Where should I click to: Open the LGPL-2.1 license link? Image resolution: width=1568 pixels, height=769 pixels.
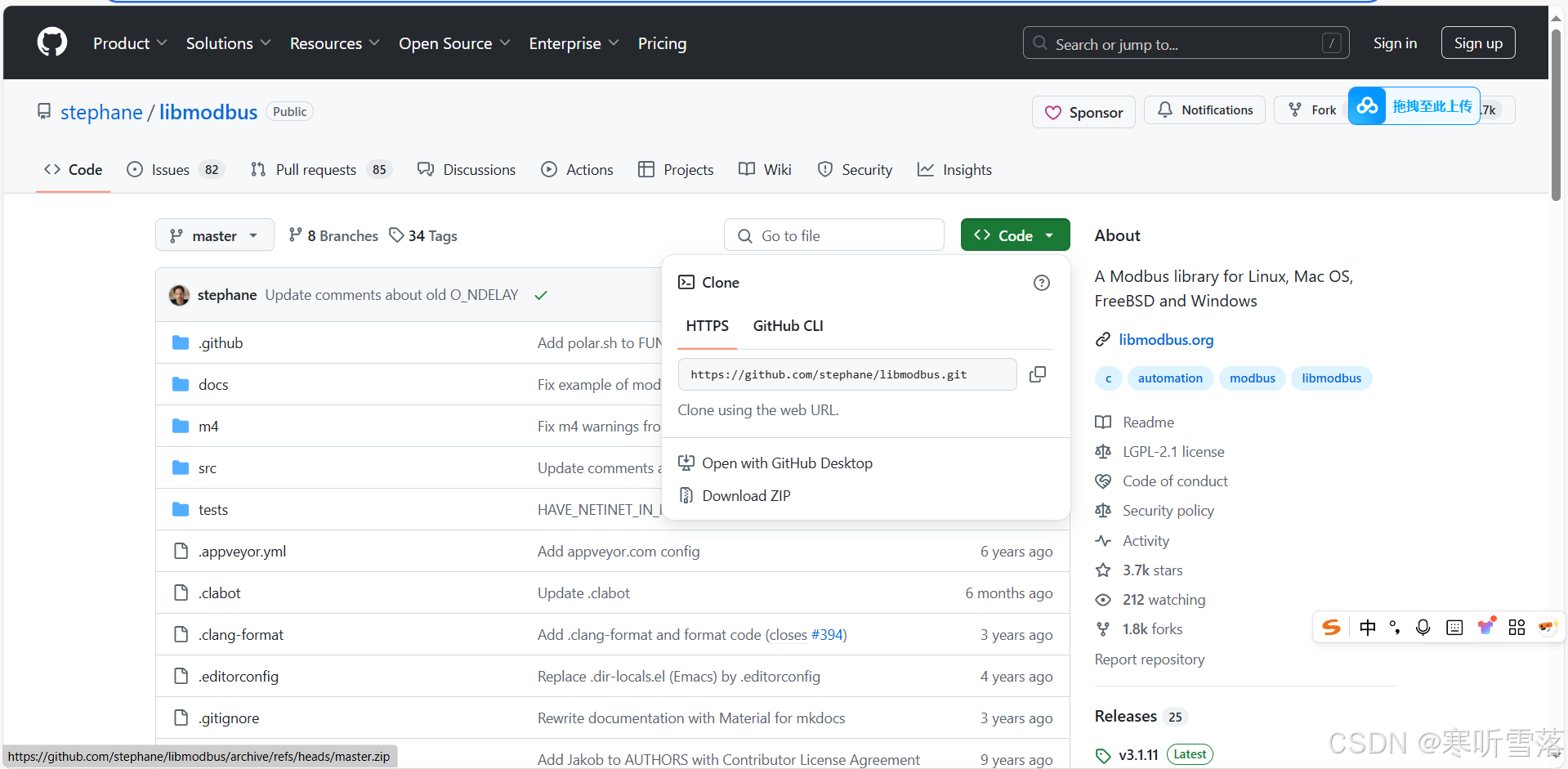pyautogui.click(x=1173, y=452)
